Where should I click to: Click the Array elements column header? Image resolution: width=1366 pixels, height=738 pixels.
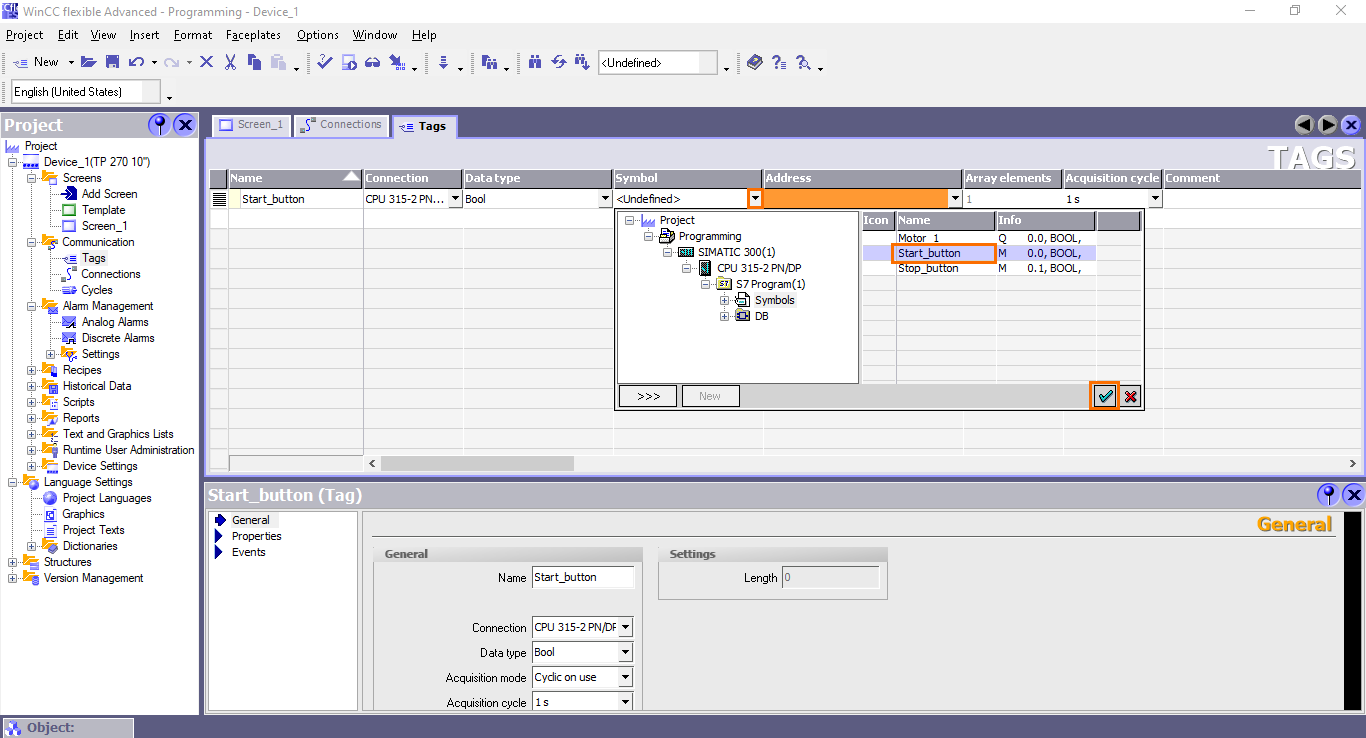(x=1013, y=178)
